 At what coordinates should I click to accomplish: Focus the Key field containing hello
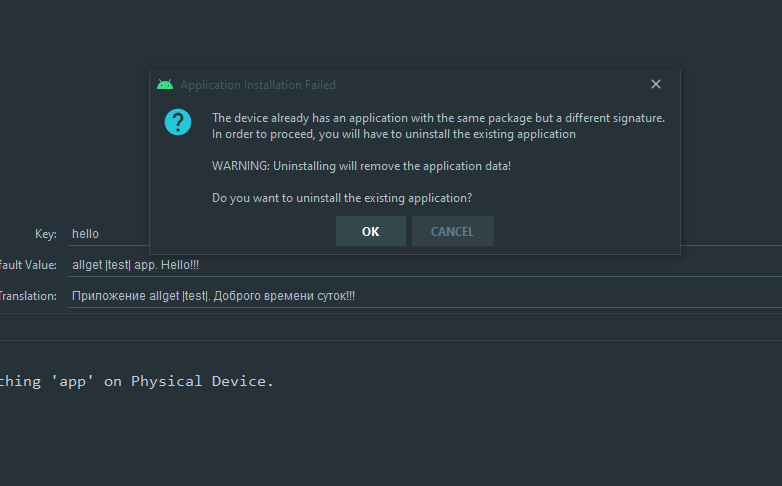pyautogui.click(x=109, y=234)
